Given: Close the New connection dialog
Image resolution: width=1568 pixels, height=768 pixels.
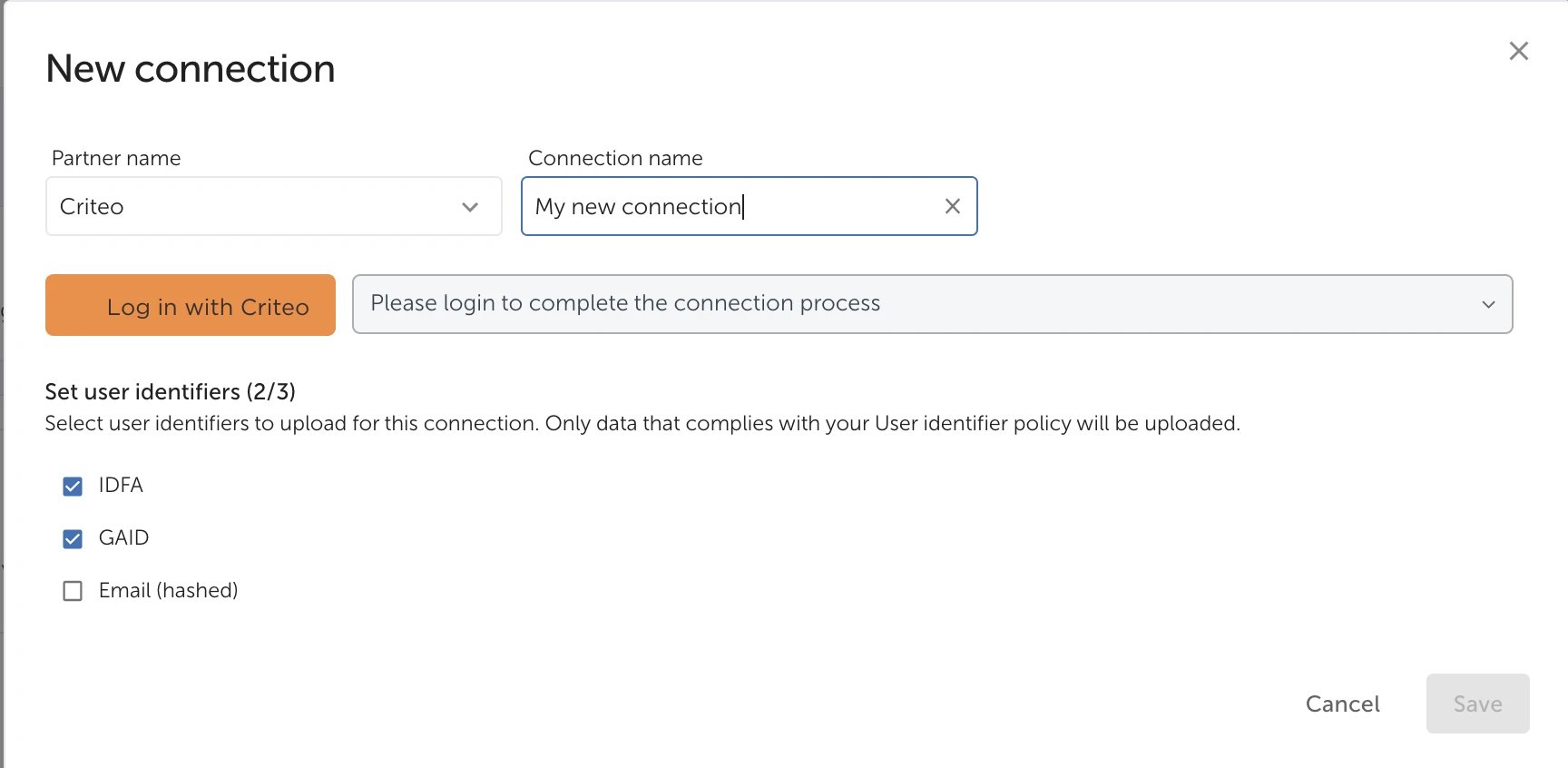Looking at the screenshot, I should tap(1518, 51).
